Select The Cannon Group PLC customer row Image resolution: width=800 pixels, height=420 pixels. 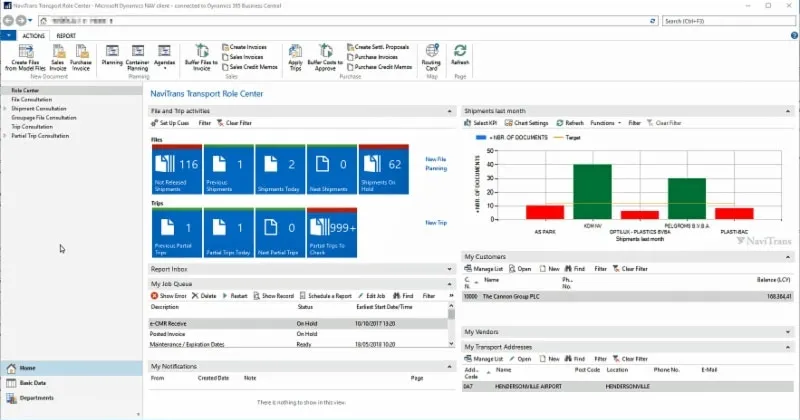coord(628,297)
